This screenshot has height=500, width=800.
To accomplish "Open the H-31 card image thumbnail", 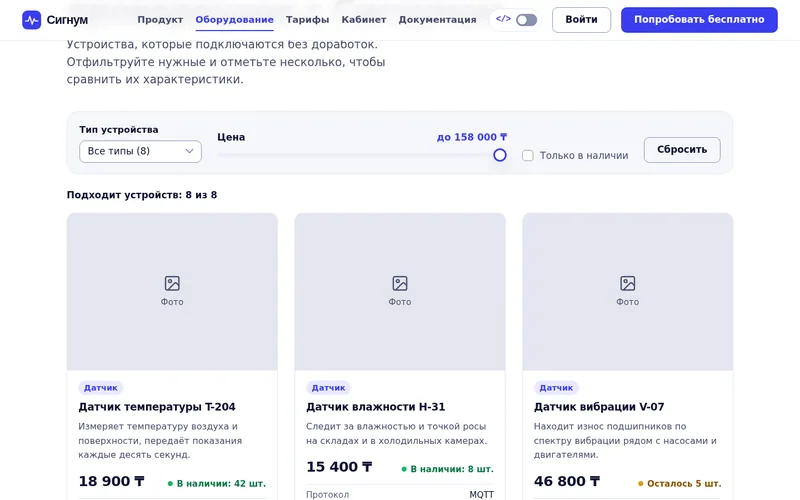I will tap(400, 291).
